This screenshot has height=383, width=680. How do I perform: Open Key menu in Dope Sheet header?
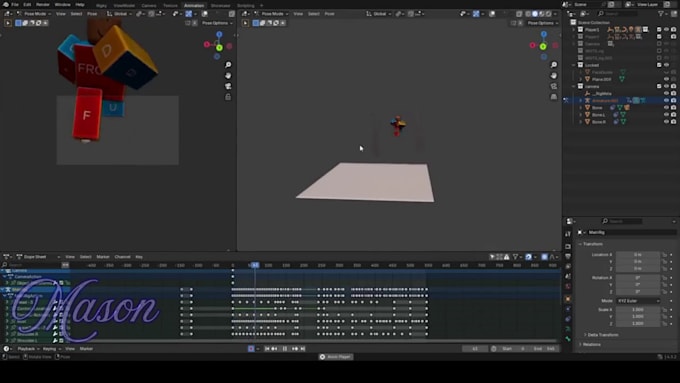(139, 257)
